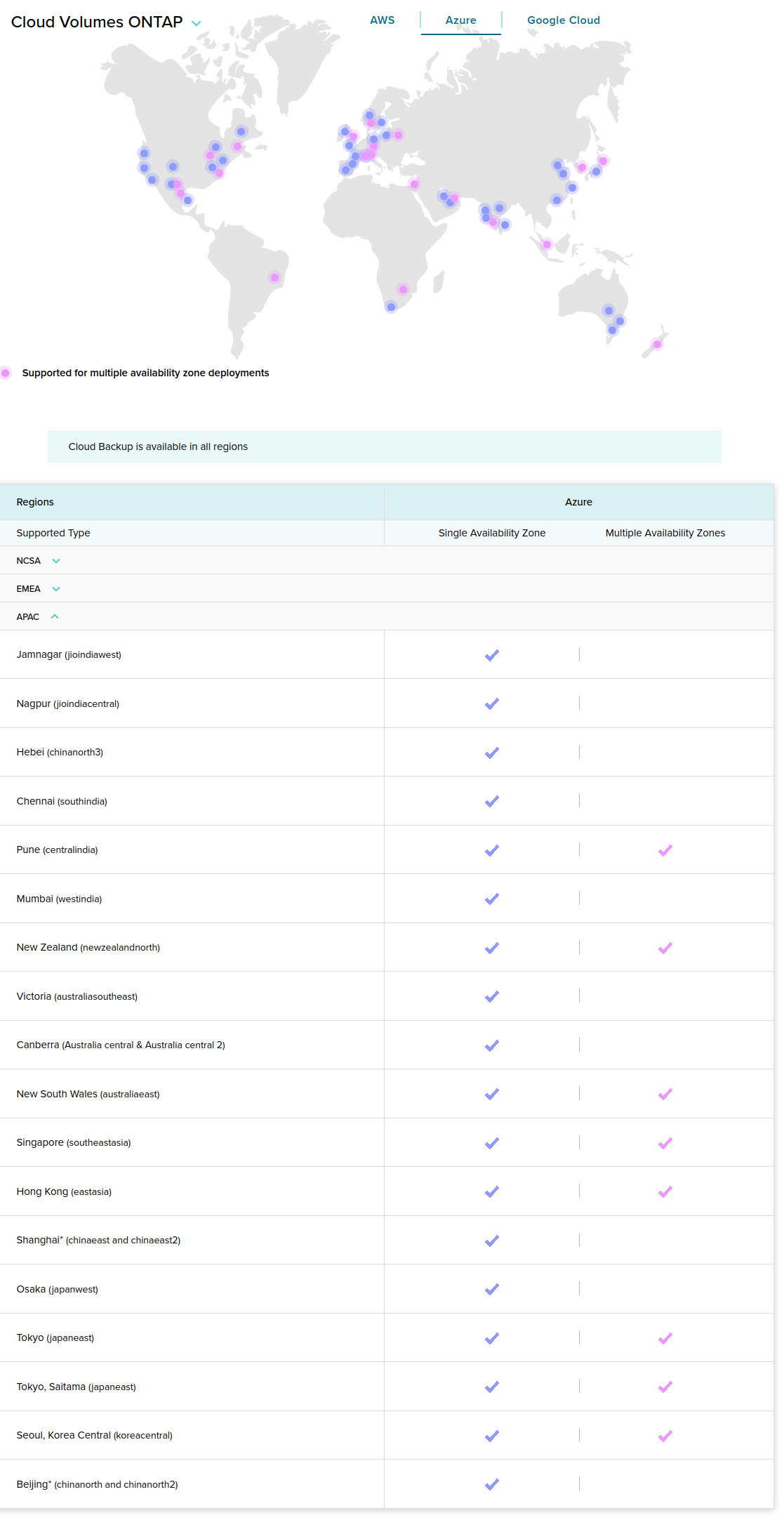Click Beijing single availability zone checkmark
The width and height of the screenshot is (784, 1520).
[x=492, y=1484]
